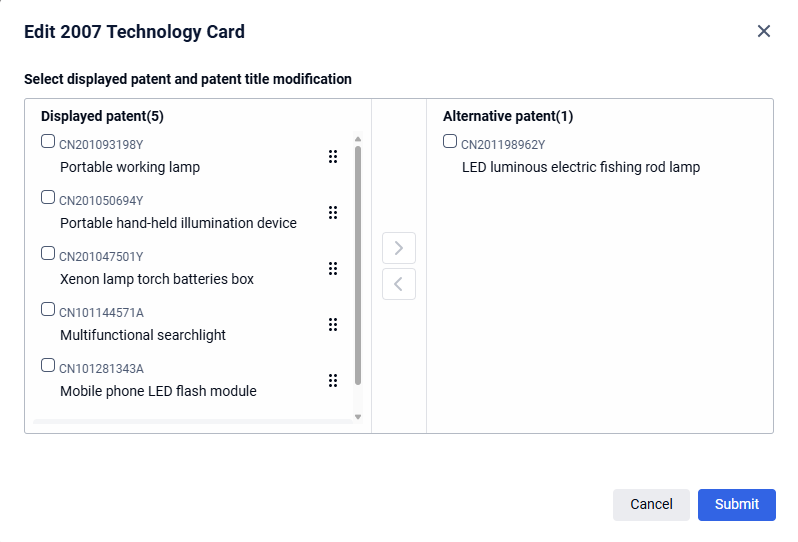Close the Edit 2007 Technology Card dialog
The width and height of the screenshot is (798, 542).
click(764, 31)
